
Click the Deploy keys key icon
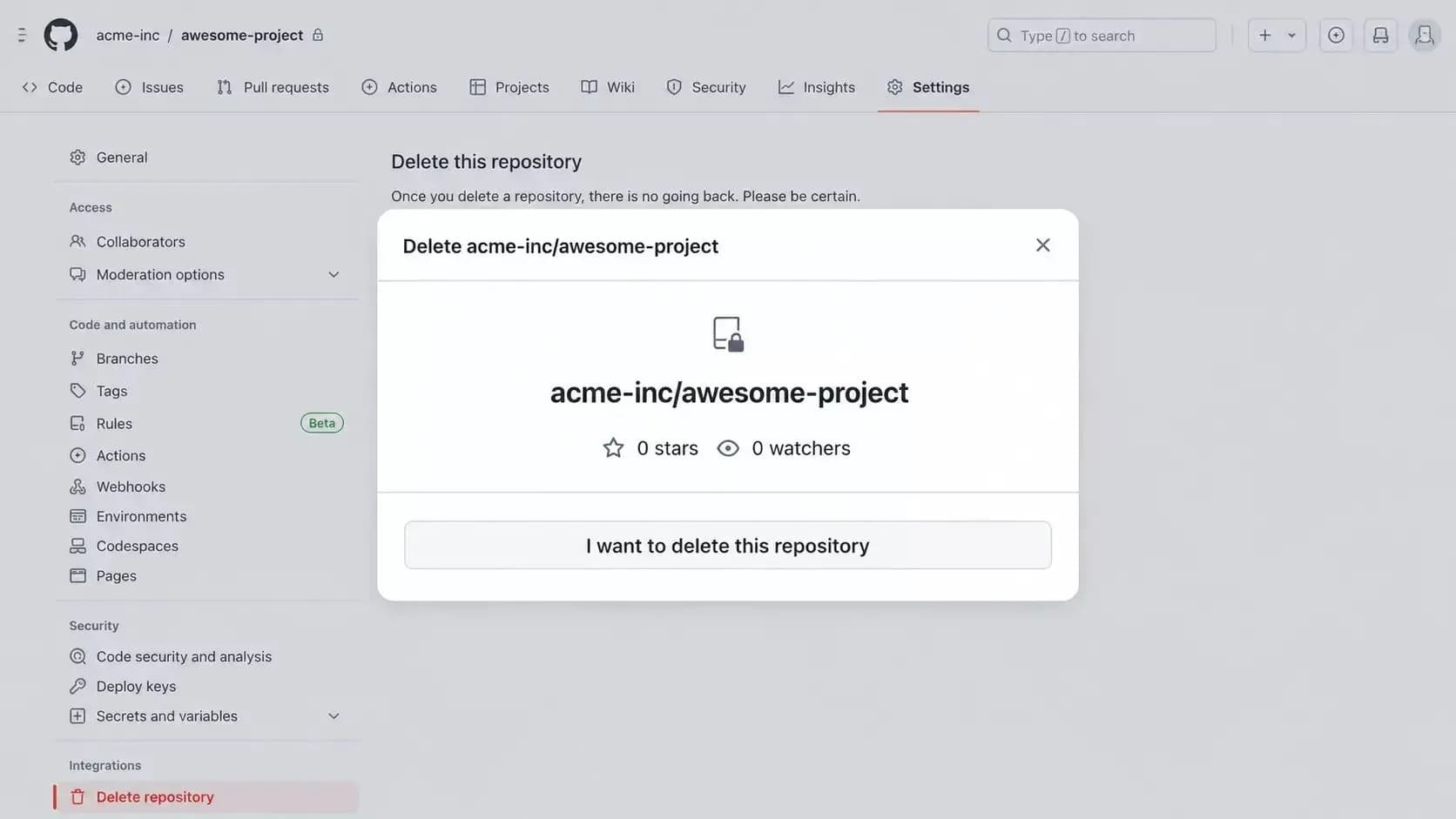(78, 687)
